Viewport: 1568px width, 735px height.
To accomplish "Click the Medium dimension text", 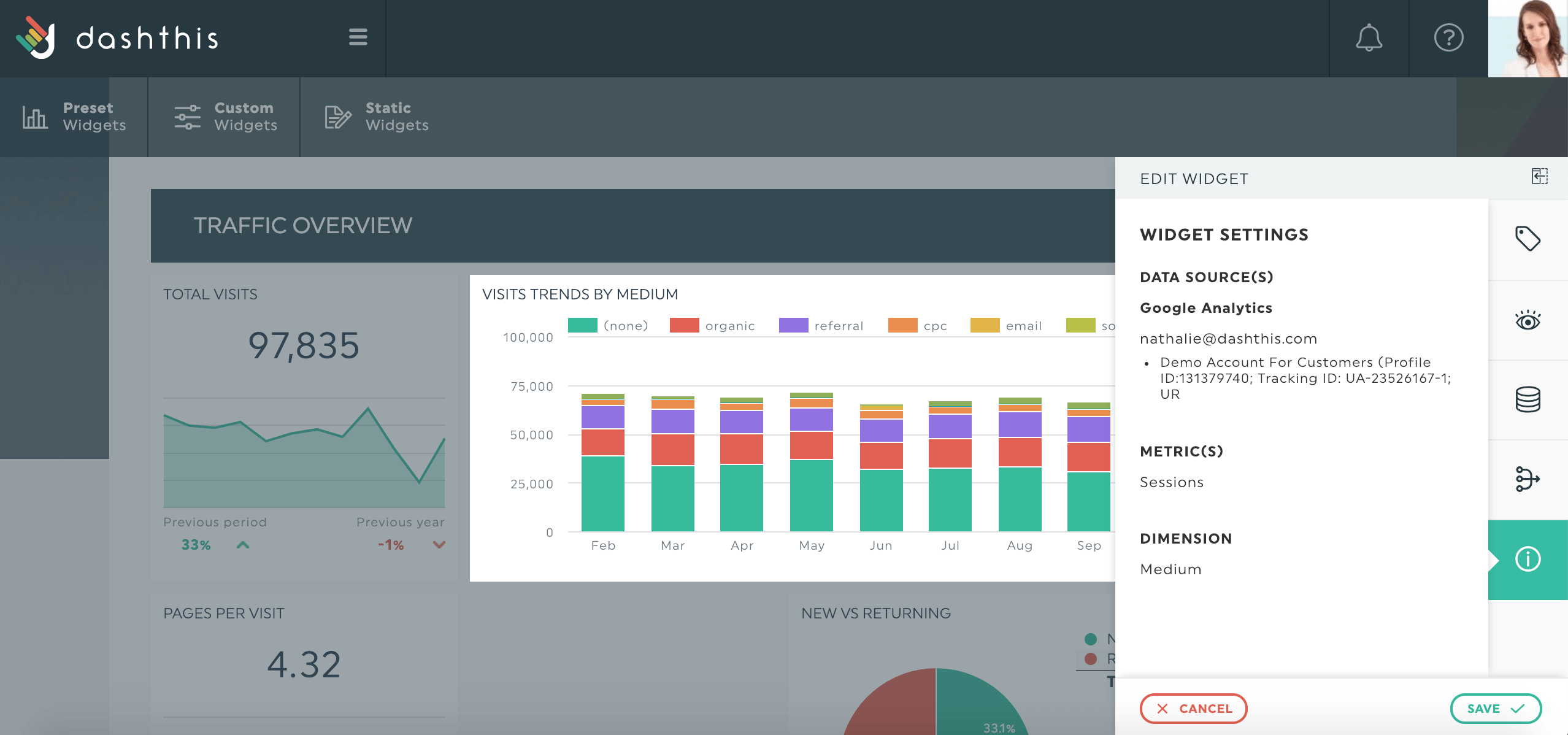I will click(x=1170, y=569).
